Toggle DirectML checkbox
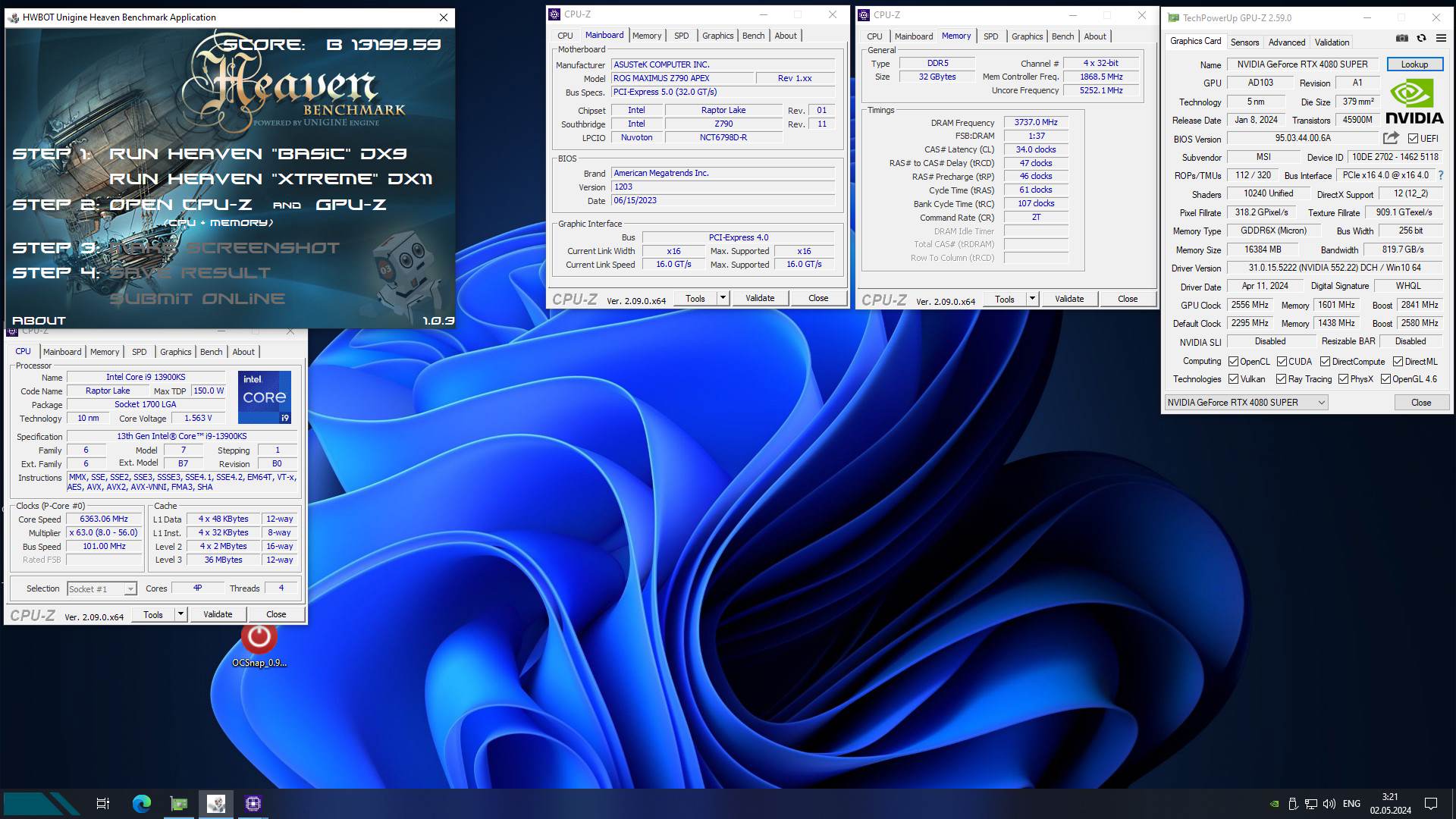 click(x=1398, y=362)
